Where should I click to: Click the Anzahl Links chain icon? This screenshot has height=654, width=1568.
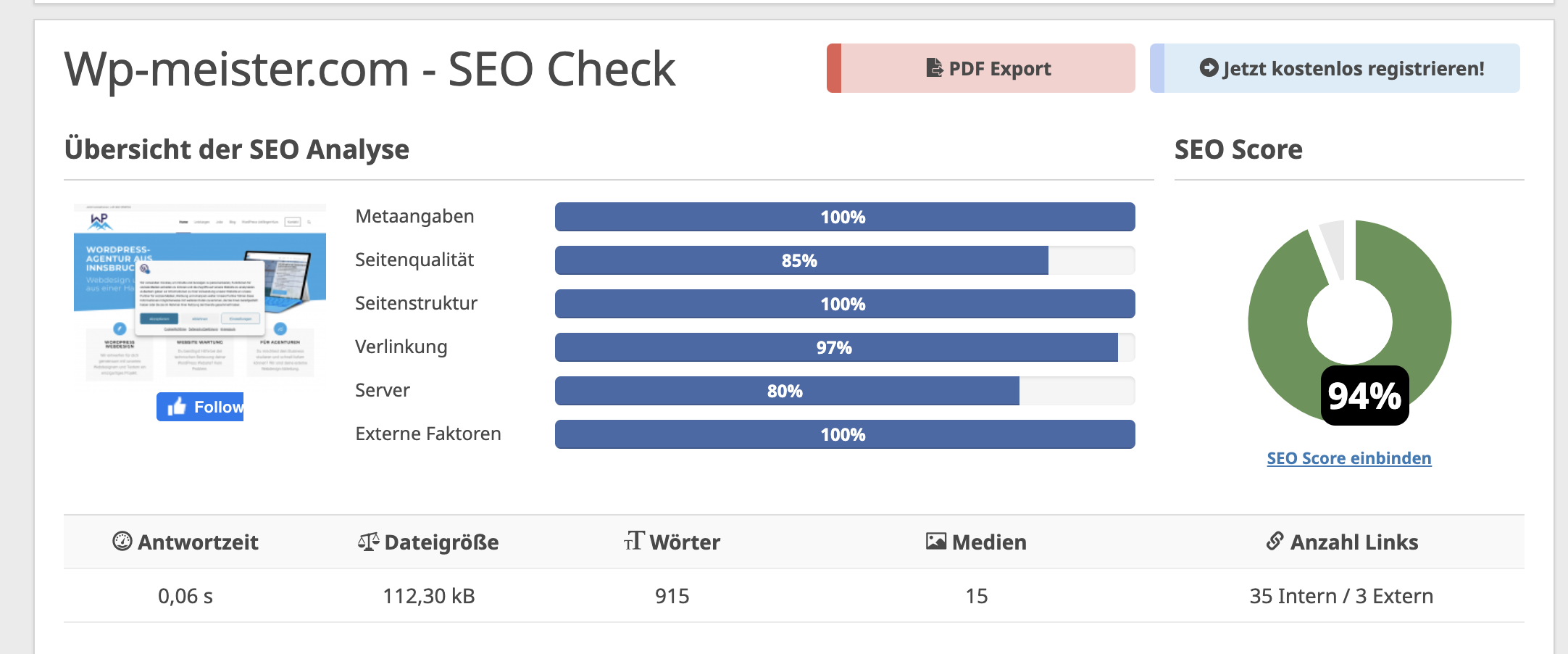(1275, 541)
